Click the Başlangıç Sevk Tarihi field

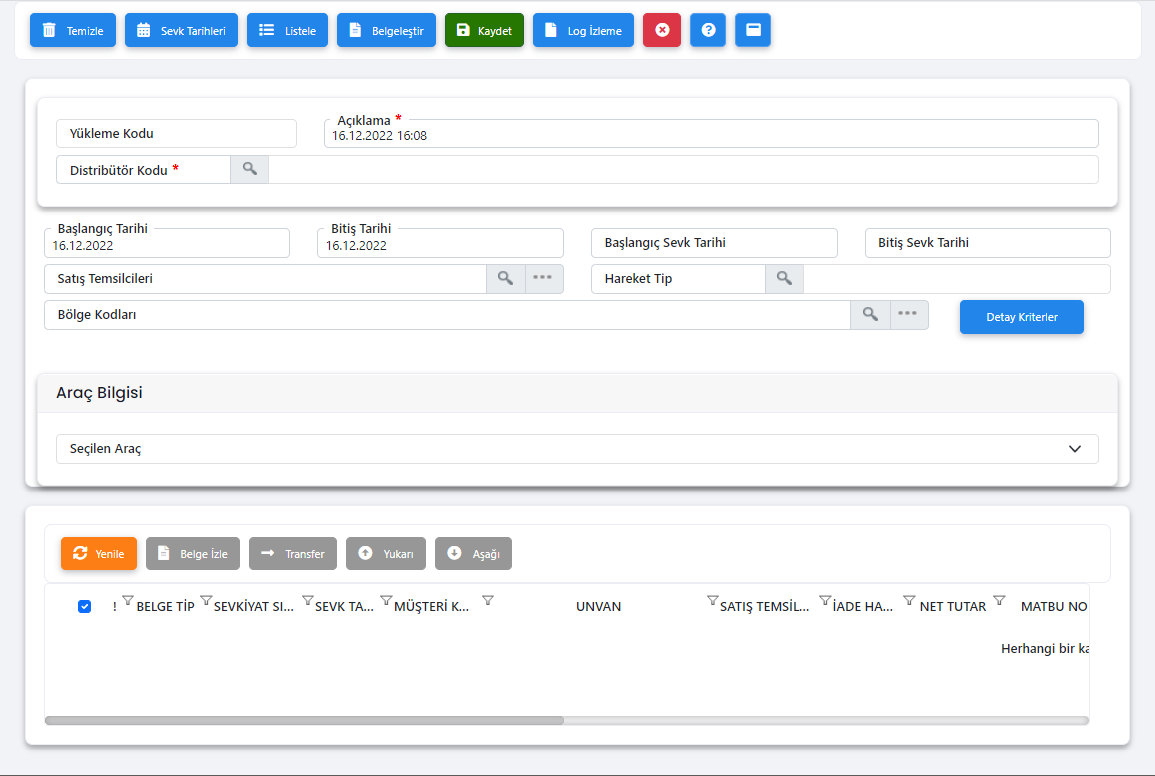pyautogui.click(x=714, y=243)
